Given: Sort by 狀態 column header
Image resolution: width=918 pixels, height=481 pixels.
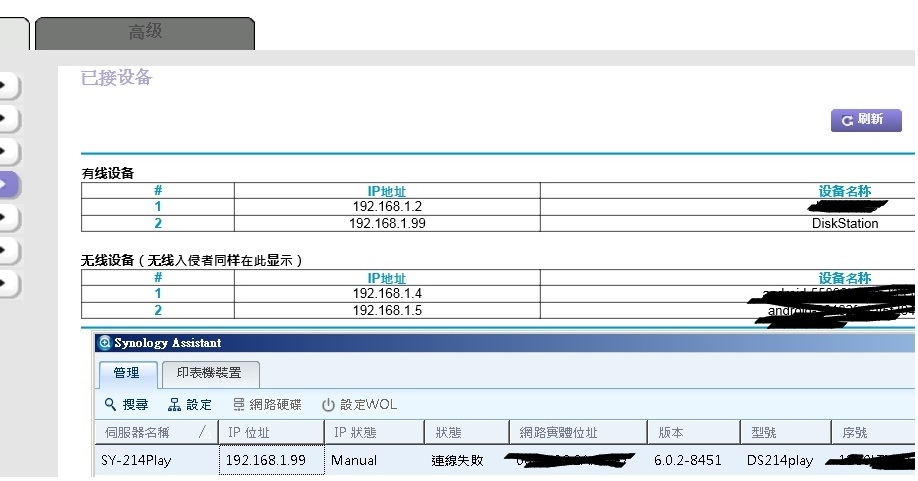Looking at the screenshot, I should coord(467,432).
